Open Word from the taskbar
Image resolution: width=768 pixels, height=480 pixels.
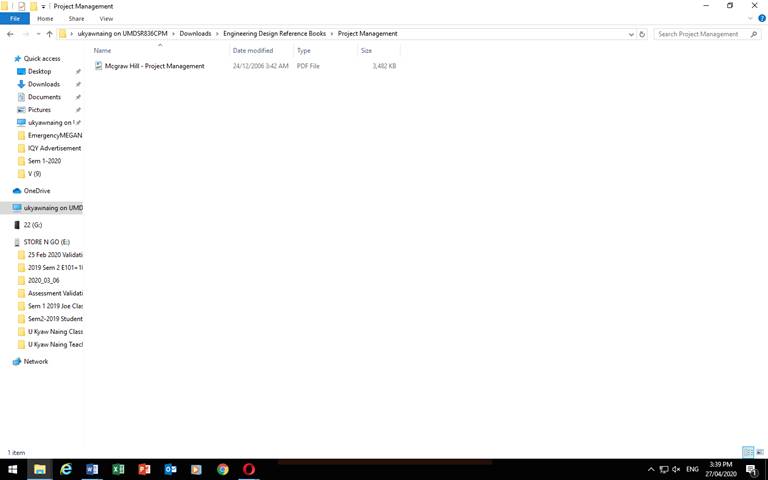point(92,469)
